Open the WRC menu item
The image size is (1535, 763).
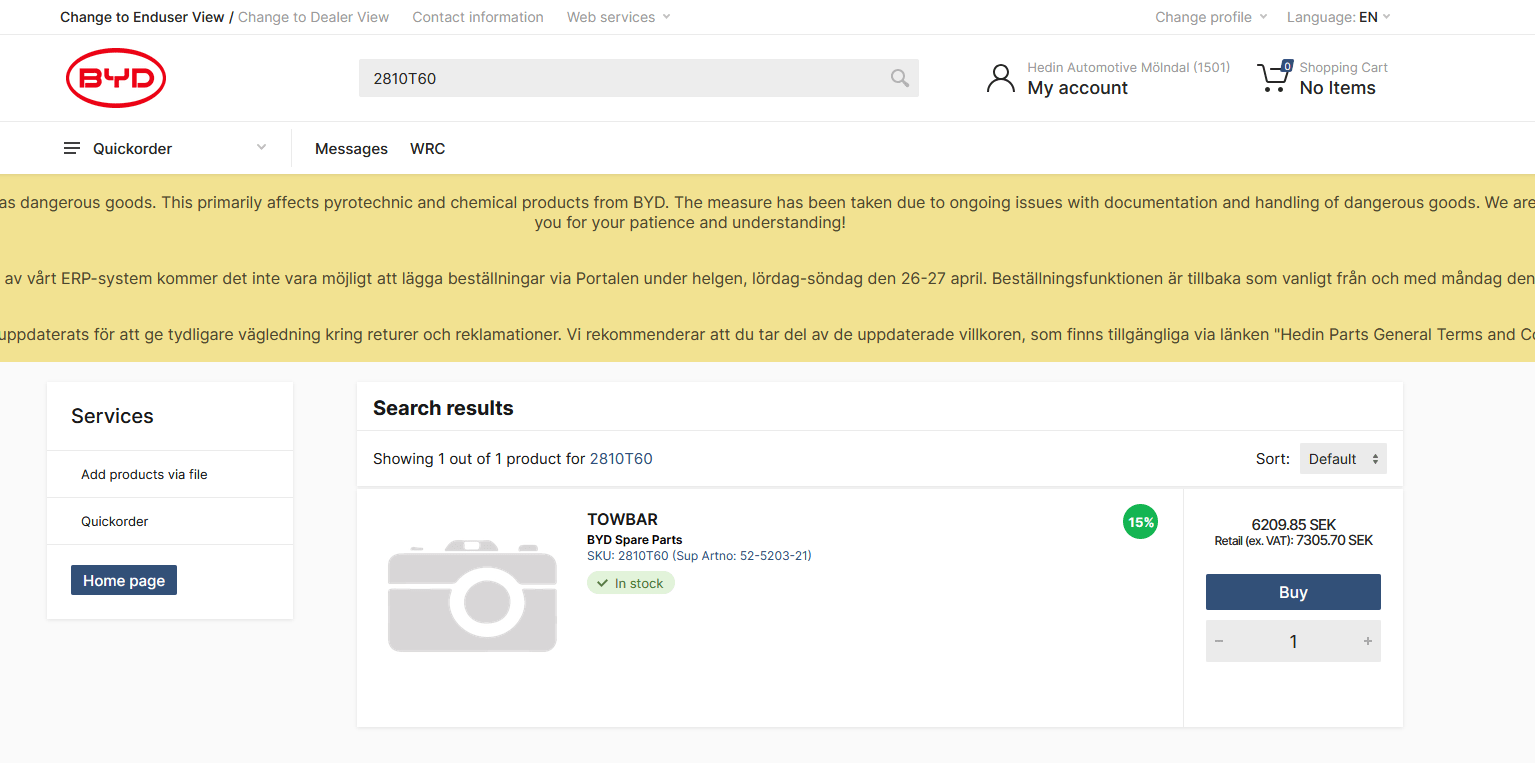pyautogui.click(x=427, y=148)
